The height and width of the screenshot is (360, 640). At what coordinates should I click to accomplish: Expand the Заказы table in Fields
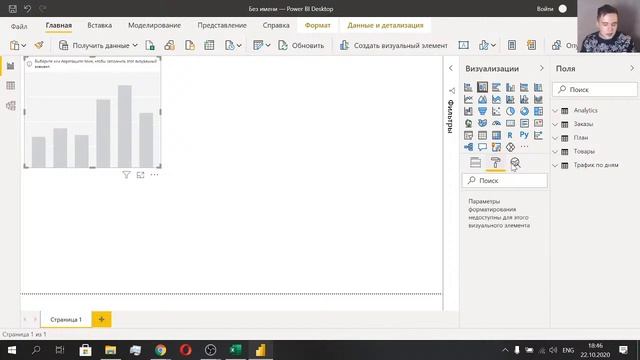pos(555,124)
